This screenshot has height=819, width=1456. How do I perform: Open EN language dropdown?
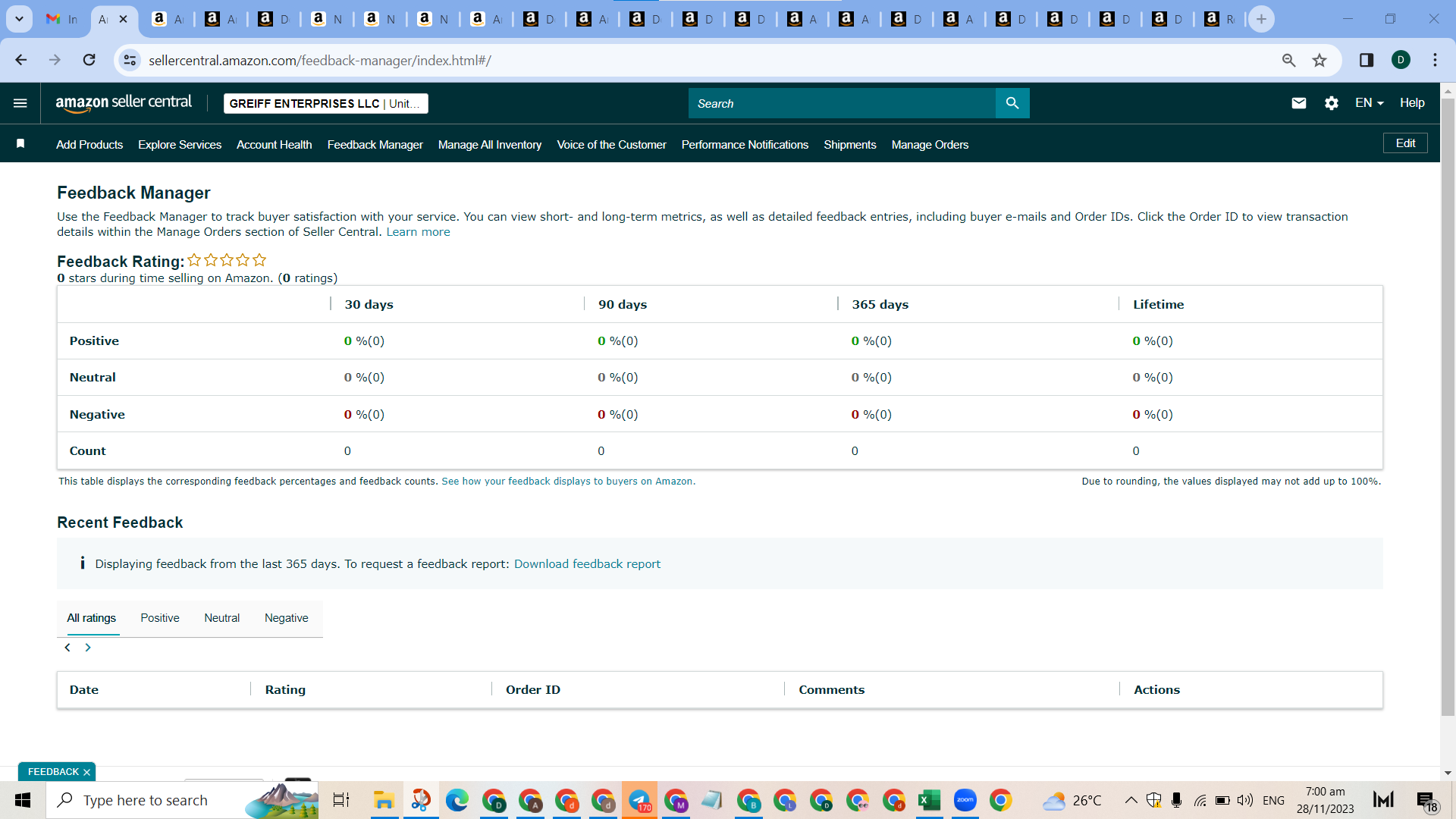click(x=1369, y=103)
